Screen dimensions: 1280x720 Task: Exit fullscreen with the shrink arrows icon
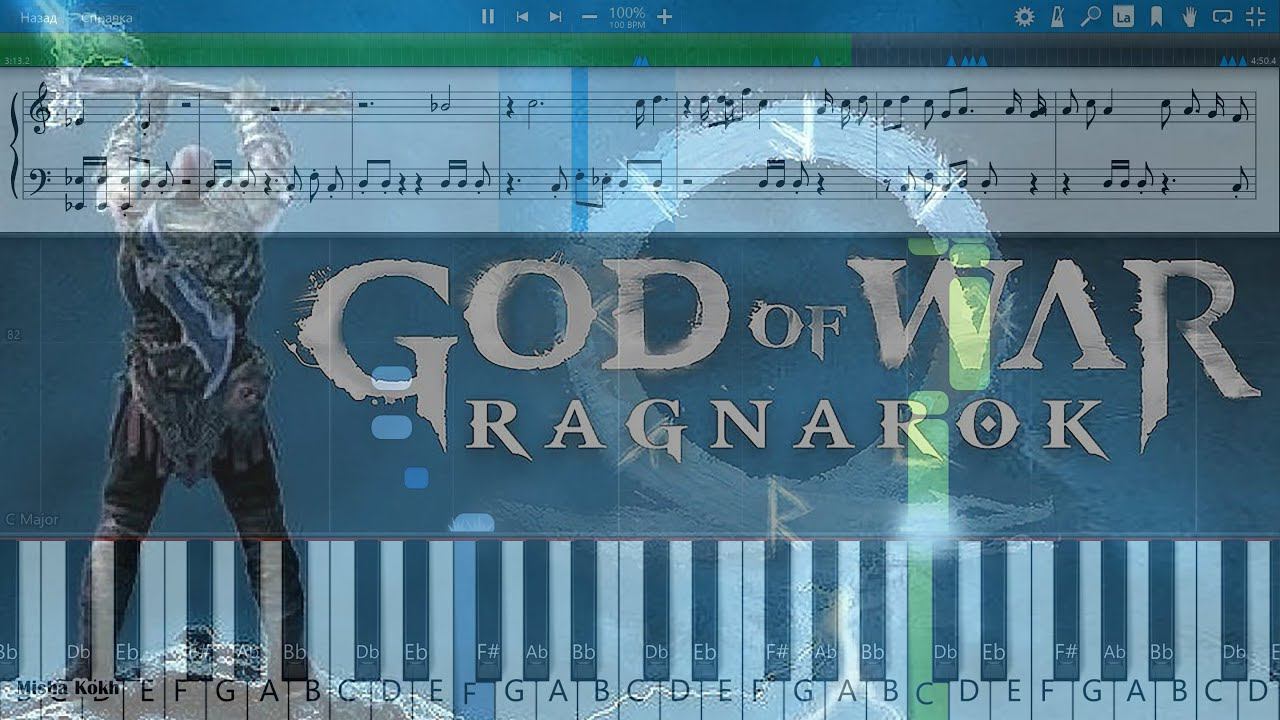coord(1255,16)
